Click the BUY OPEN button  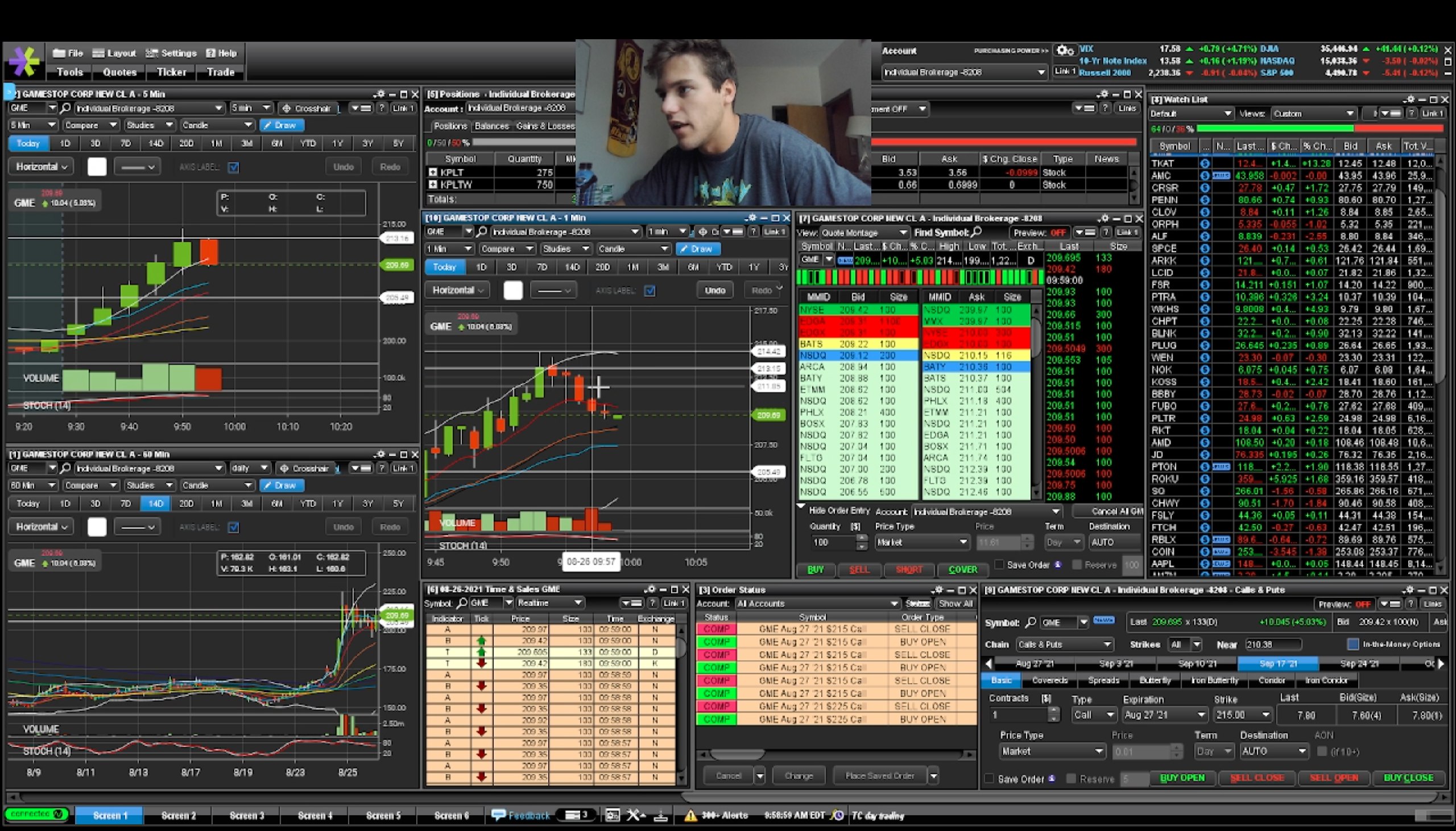[x=1181, y=778]
